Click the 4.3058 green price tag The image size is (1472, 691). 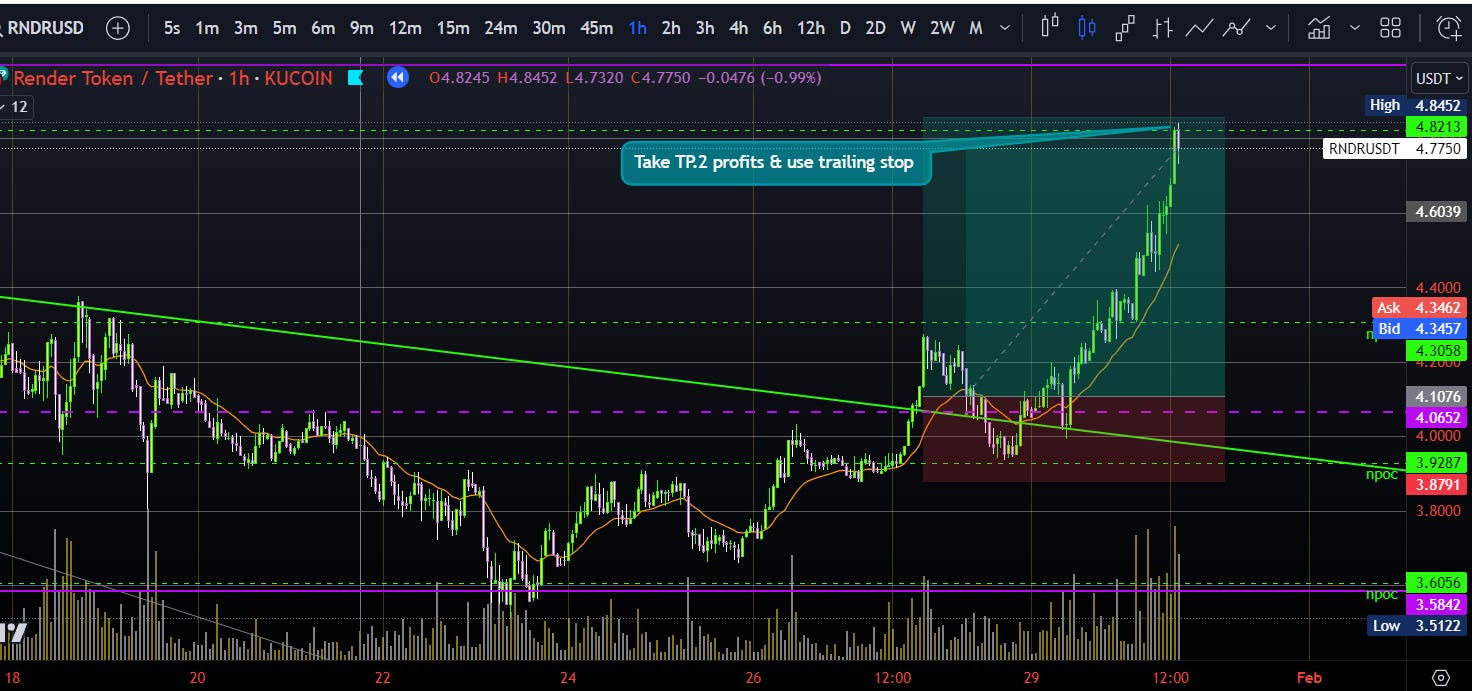click(1436, 351)
